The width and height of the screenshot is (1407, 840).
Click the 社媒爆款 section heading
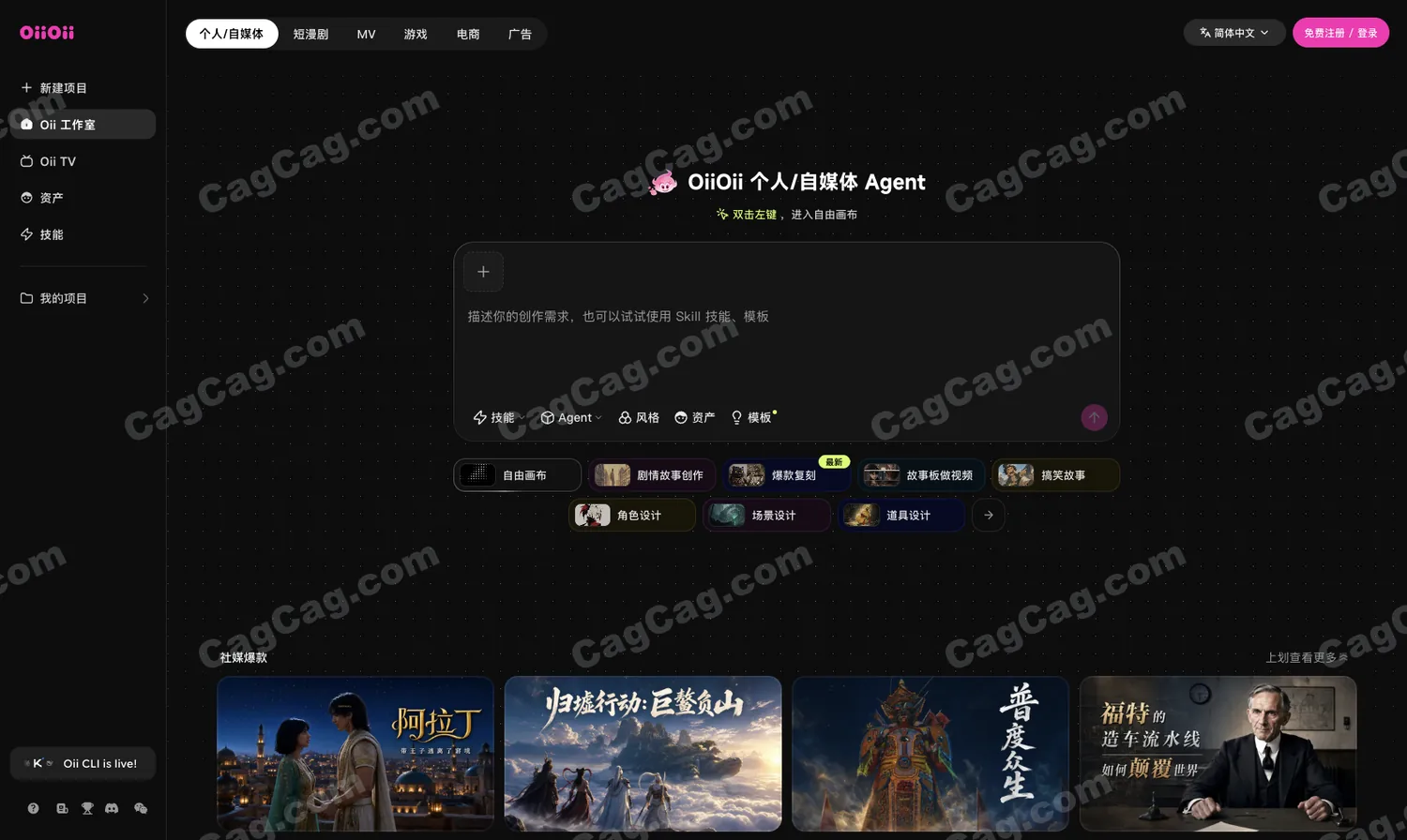pos(244,657)
